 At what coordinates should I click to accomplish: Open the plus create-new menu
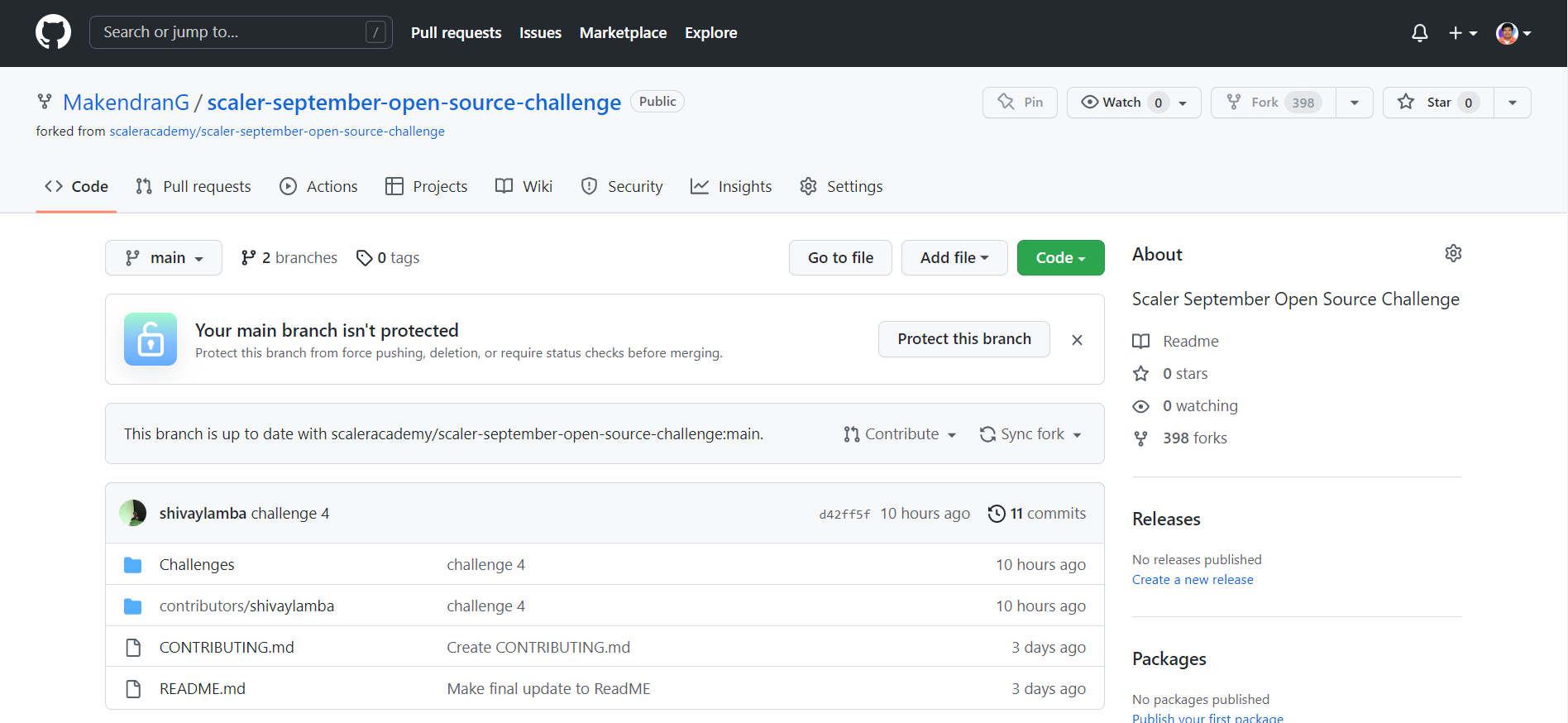coord(1462,33)
